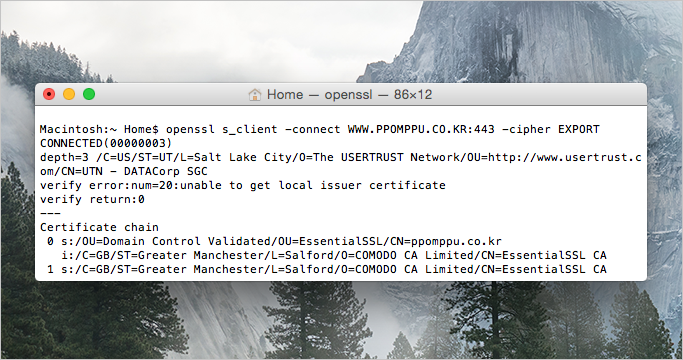Screen dimensions: 683x360
Task: Click the 'Certificate chain' heading line
Action: 99,227
